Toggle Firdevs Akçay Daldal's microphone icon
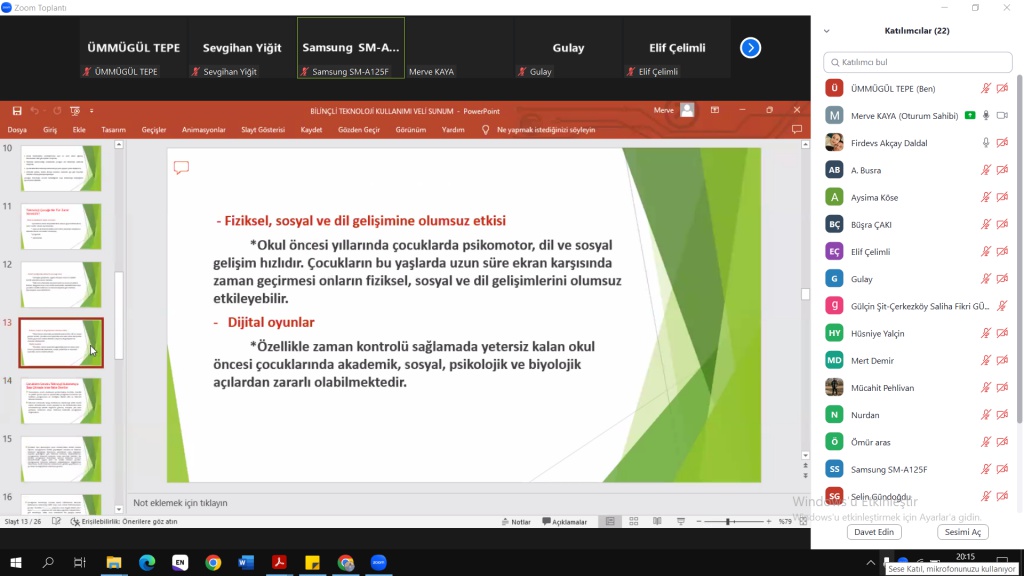1024x576 pixels. tap(986, 143)
